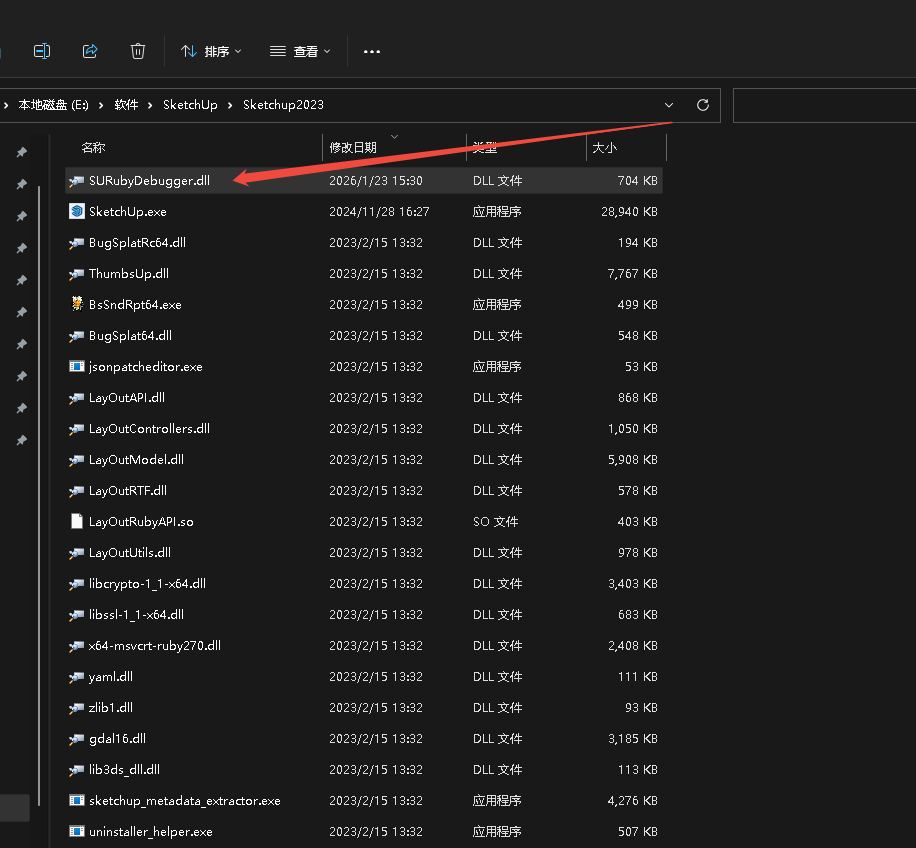Select the SURubyDebugger.dll file icon
The height and width of the screenshot is (848, 916).
77,180
